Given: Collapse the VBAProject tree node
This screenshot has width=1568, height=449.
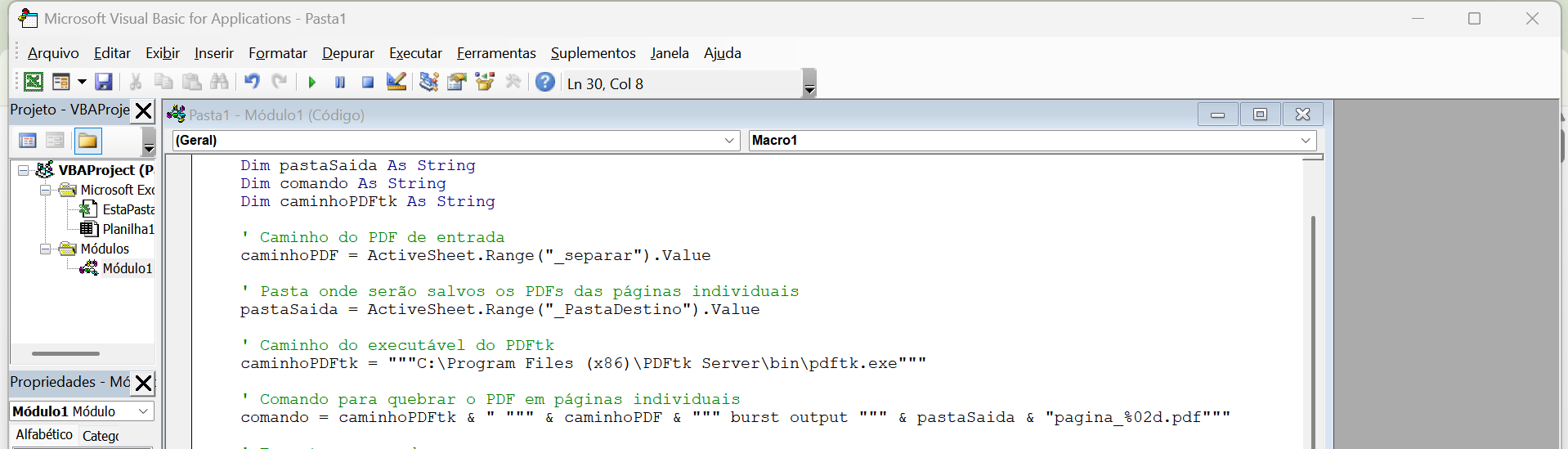Looking at the screenshot, I should (24, 170).
